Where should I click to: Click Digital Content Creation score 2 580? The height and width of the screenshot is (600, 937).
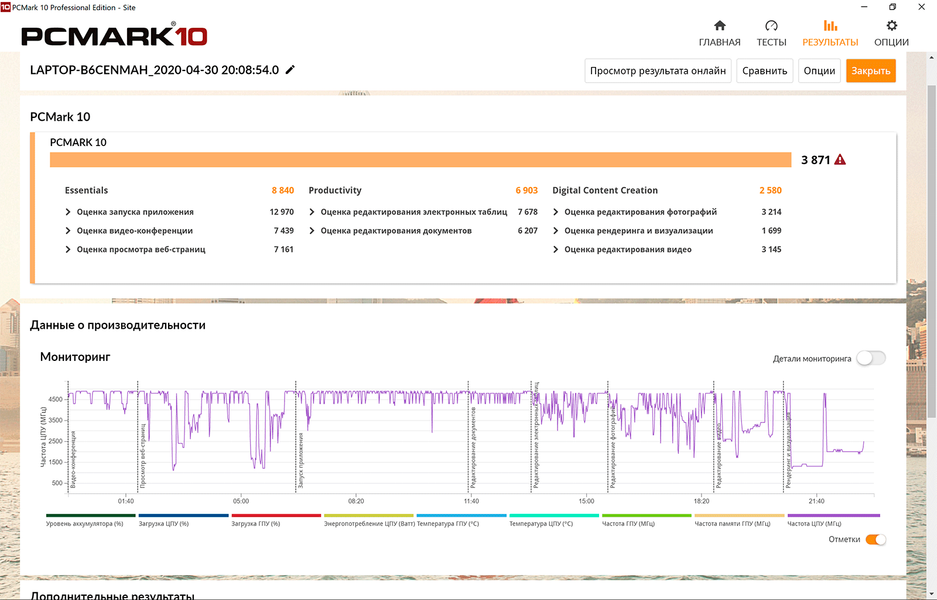770,190
